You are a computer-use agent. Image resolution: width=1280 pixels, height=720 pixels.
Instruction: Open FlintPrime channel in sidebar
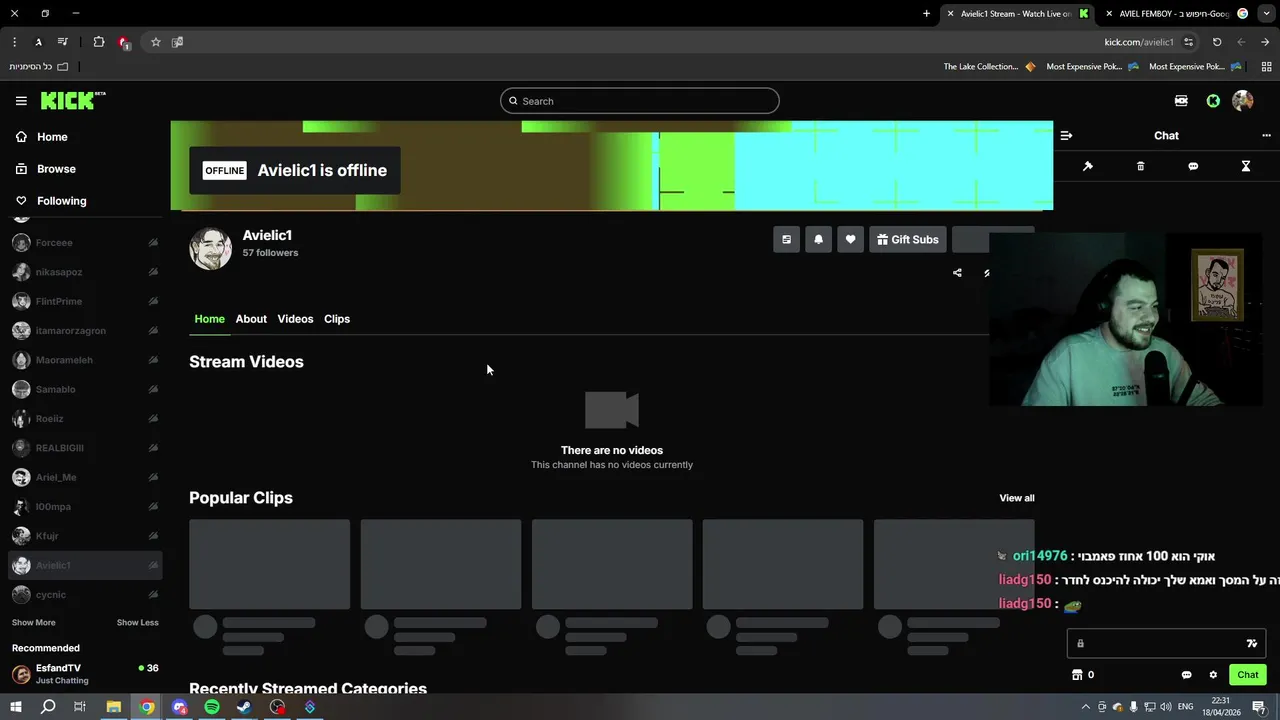tap(85, 301)
